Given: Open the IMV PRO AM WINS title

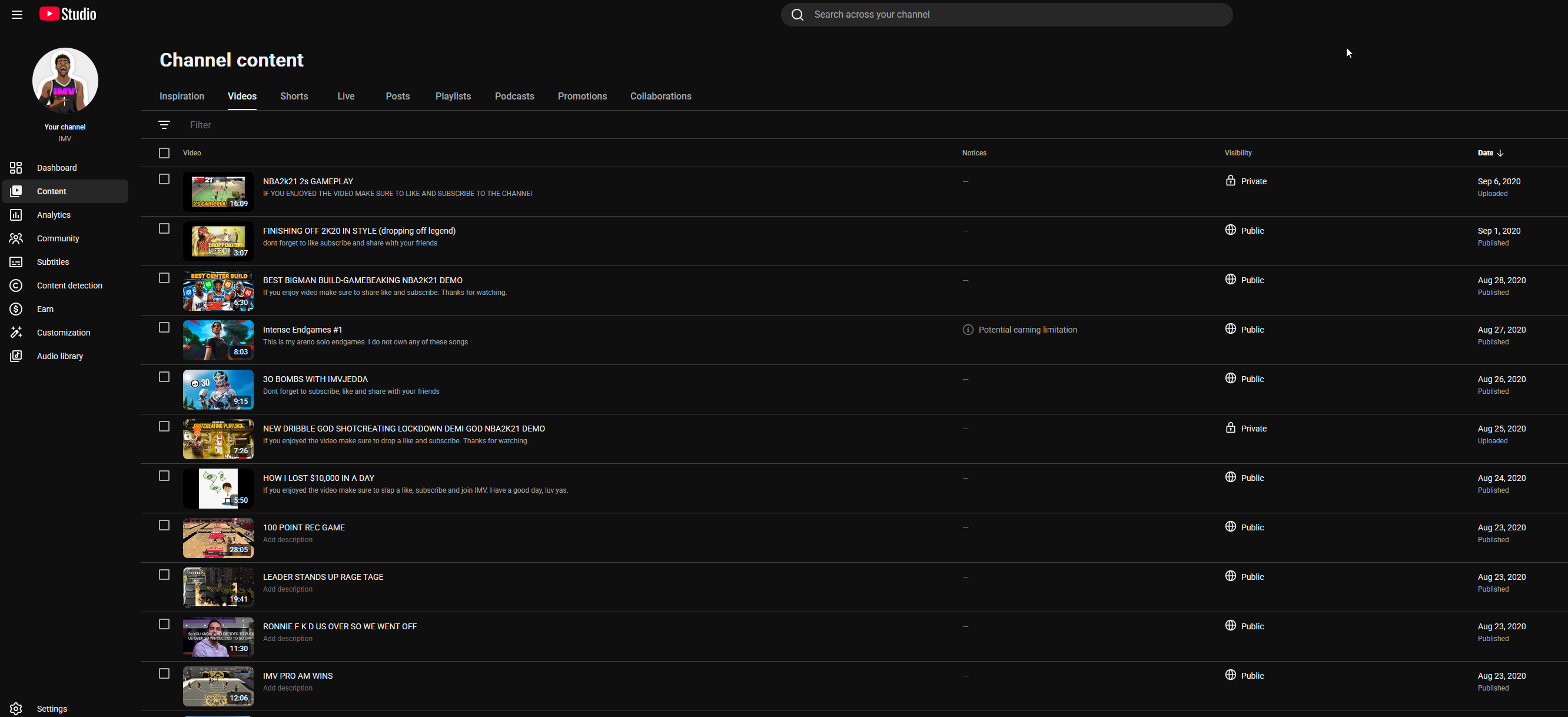Looking at the screenshot, I should click(x=298, y=676).
